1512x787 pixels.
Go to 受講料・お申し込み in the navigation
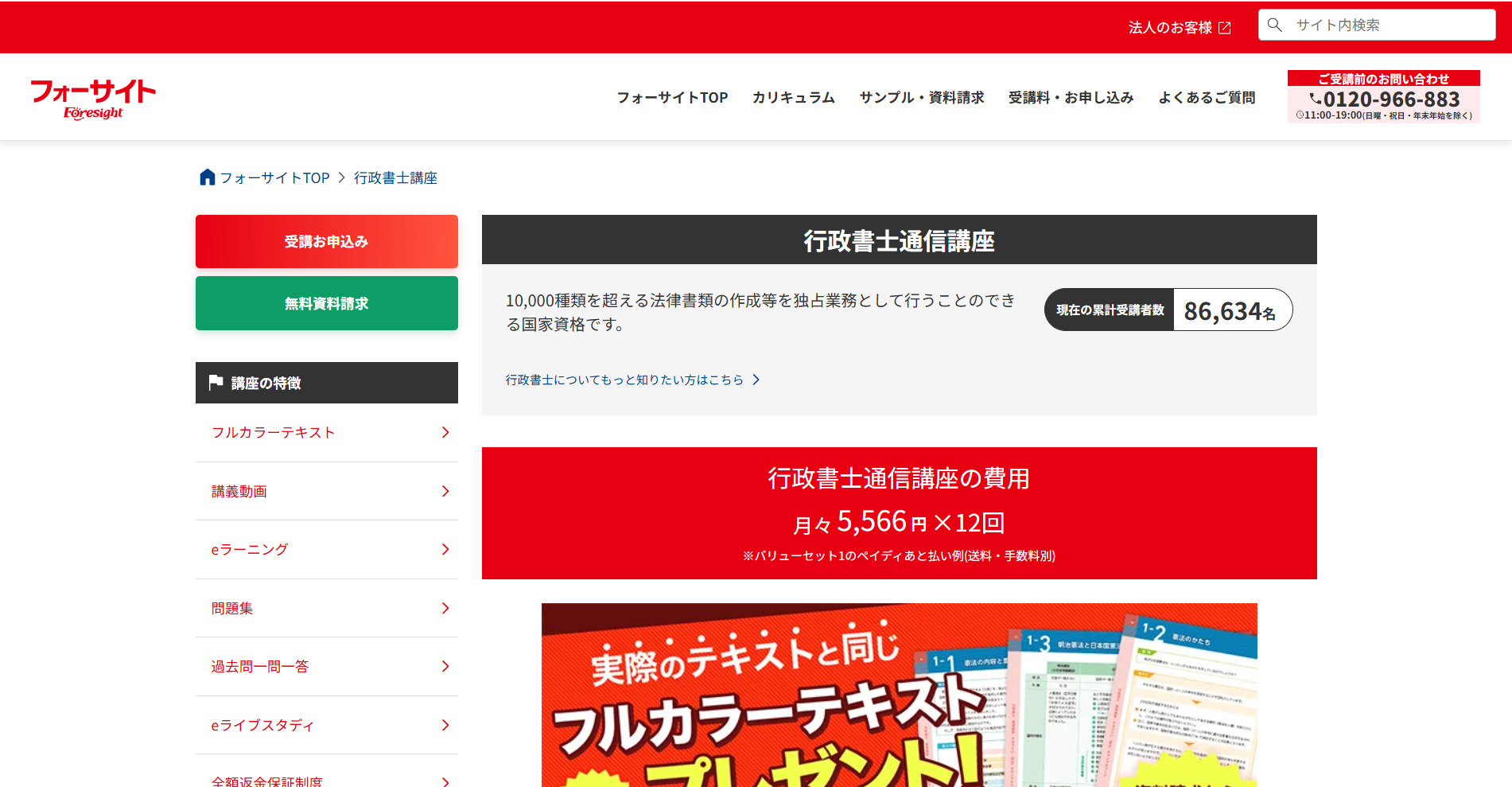pyautogui.click(x=1071, y=98)
